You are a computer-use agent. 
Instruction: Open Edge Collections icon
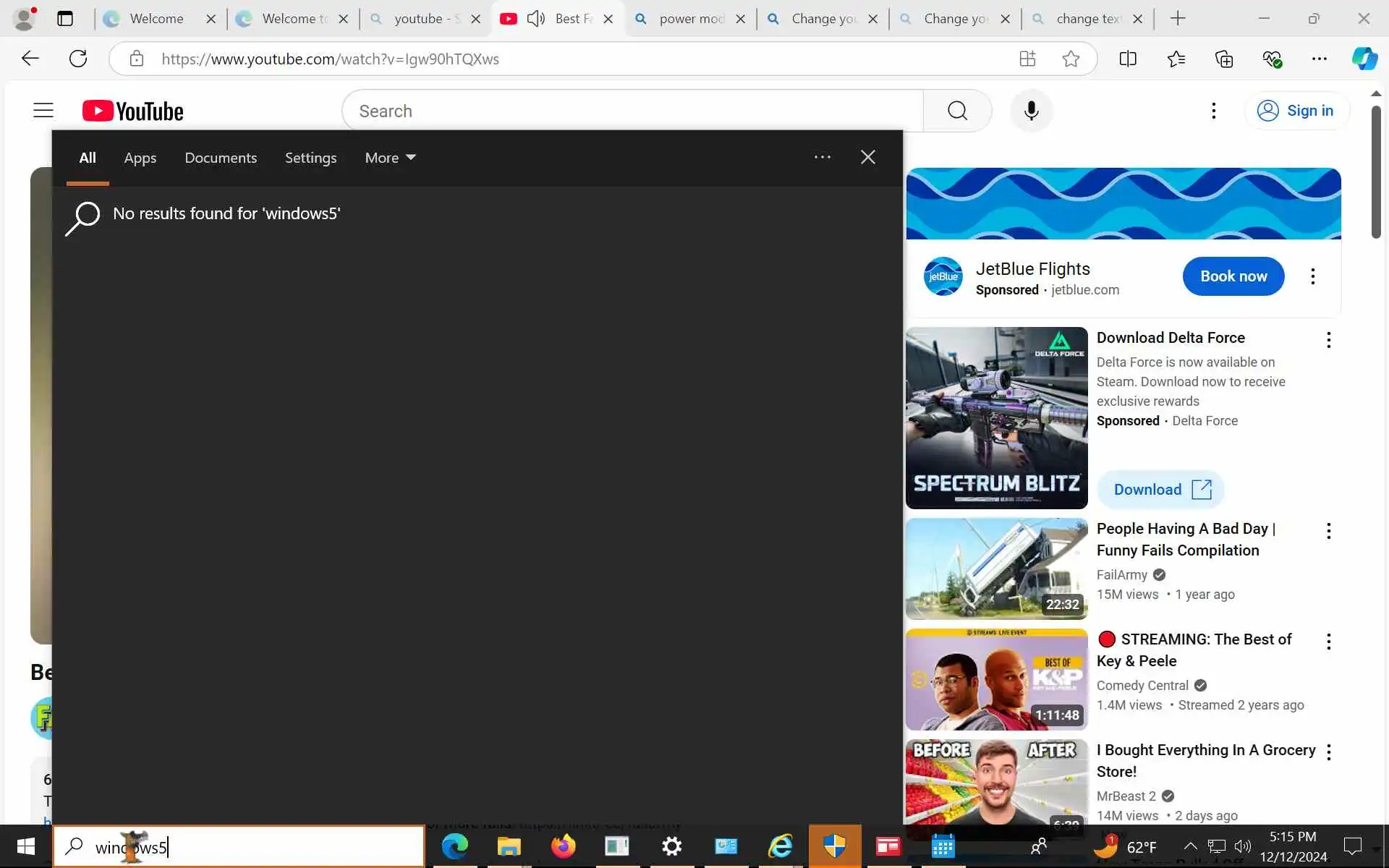[x=1223, y=59]
